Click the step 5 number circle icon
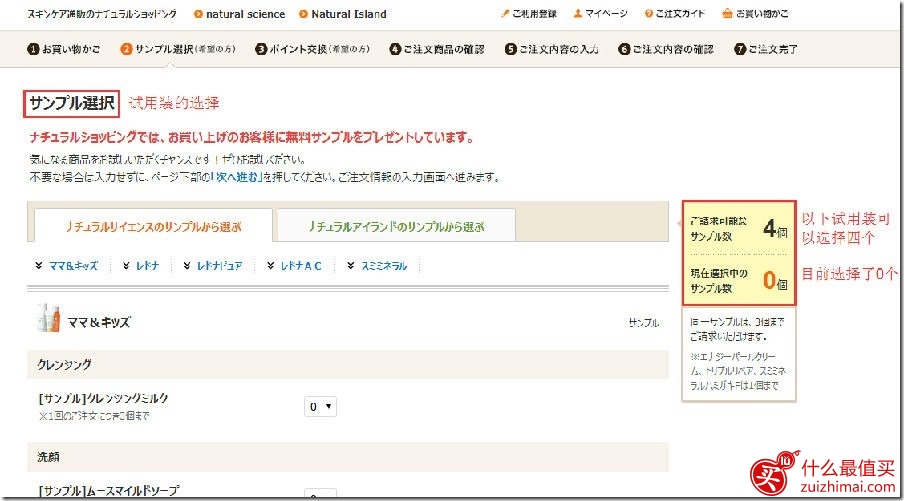Viewport: 904px width, 501px height. click(510, 50)
